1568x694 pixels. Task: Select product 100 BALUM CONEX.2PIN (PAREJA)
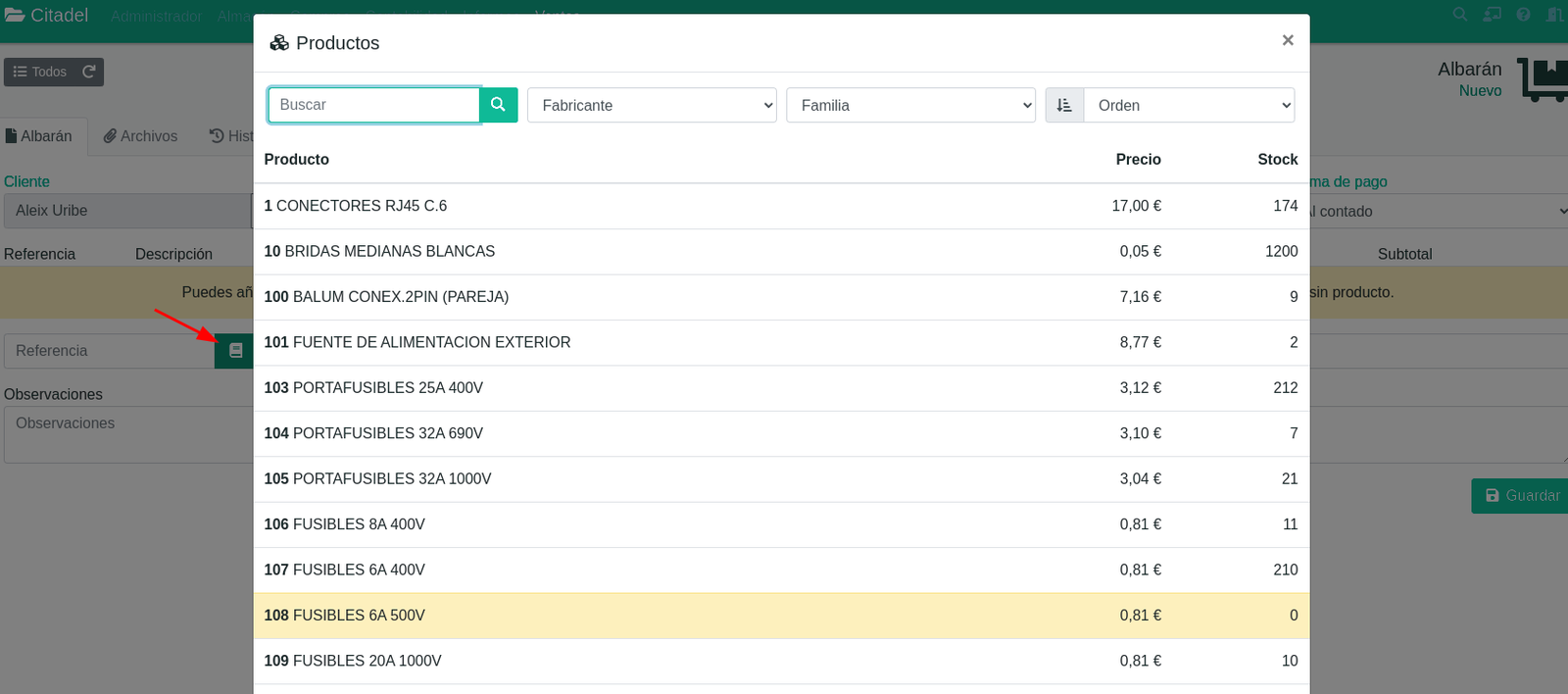point(781,297)
